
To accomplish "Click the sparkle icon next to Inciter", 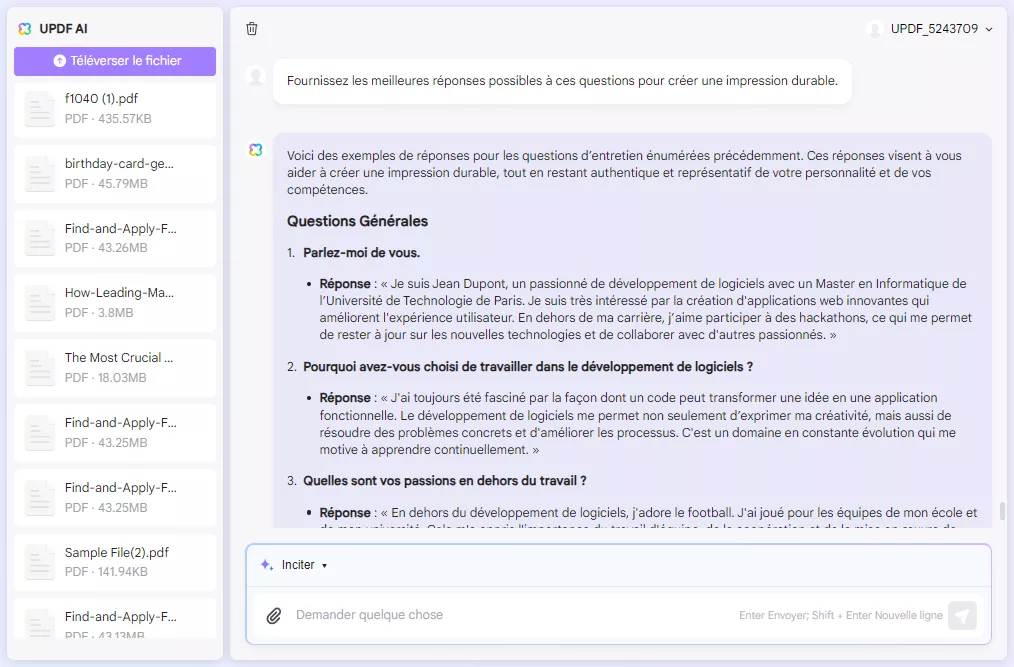I will click(x=264, y=564).
